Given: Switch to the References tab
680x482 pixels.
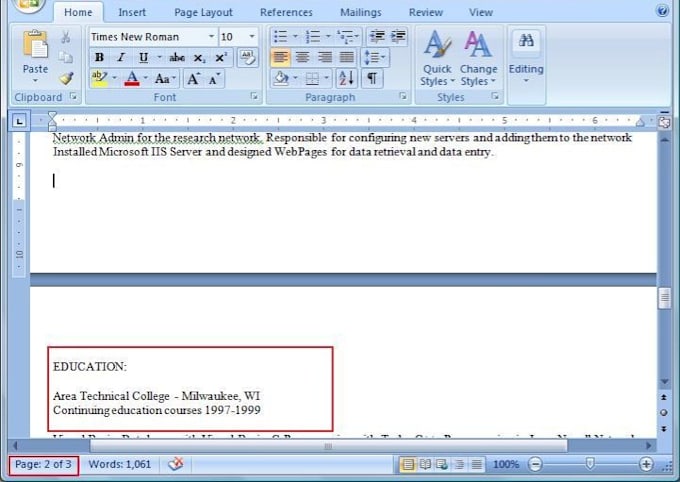Looking at the screenshot, I should (286, 13).
